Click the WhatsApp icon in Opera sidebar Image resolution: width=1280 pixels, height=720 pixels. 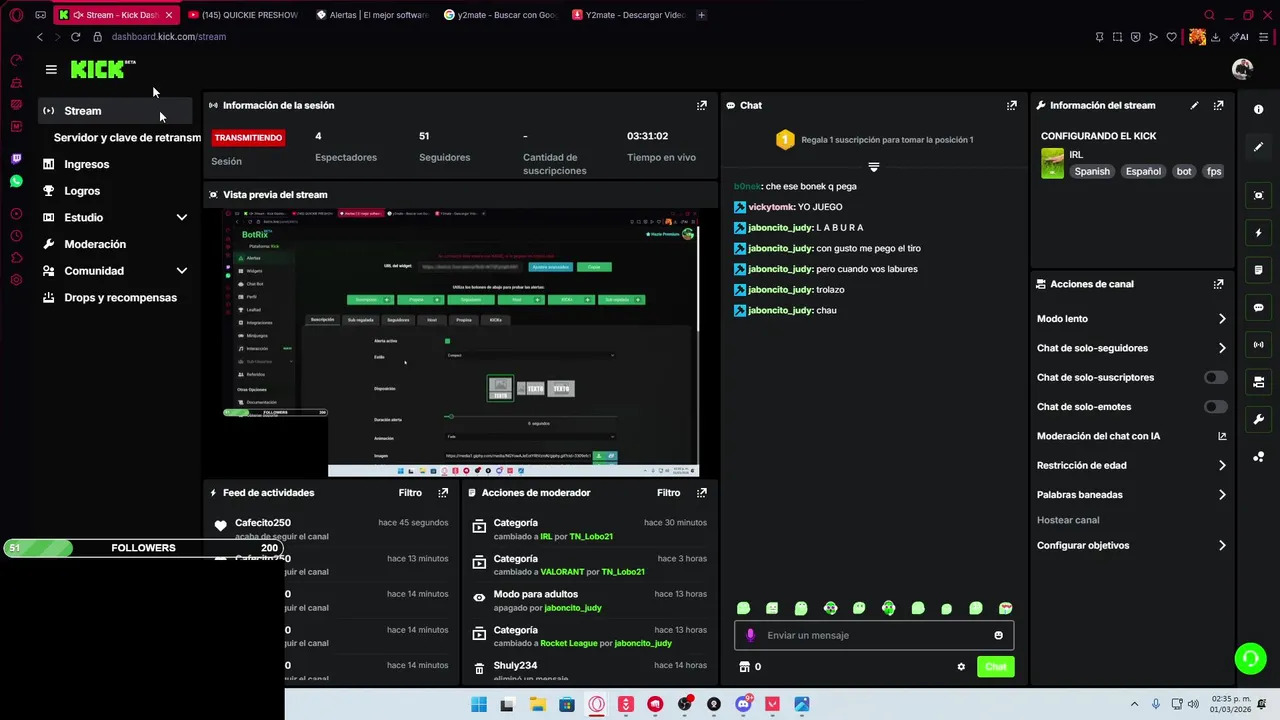(x=16, y=181)
